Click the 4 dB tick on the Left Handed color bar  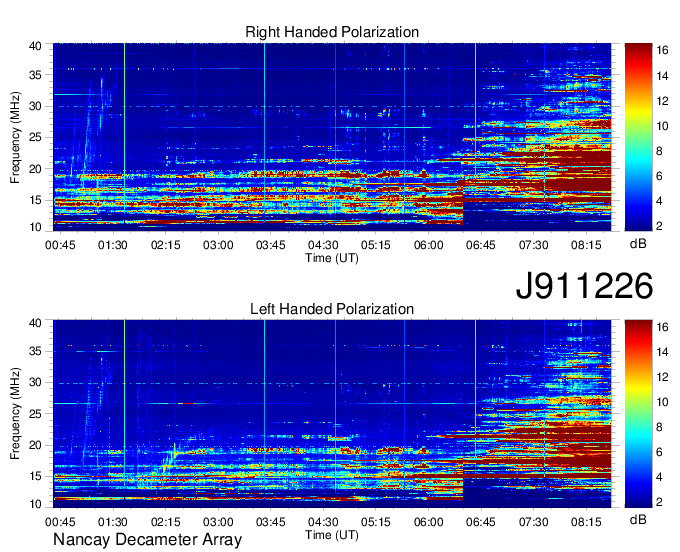(x=659, y=477)
